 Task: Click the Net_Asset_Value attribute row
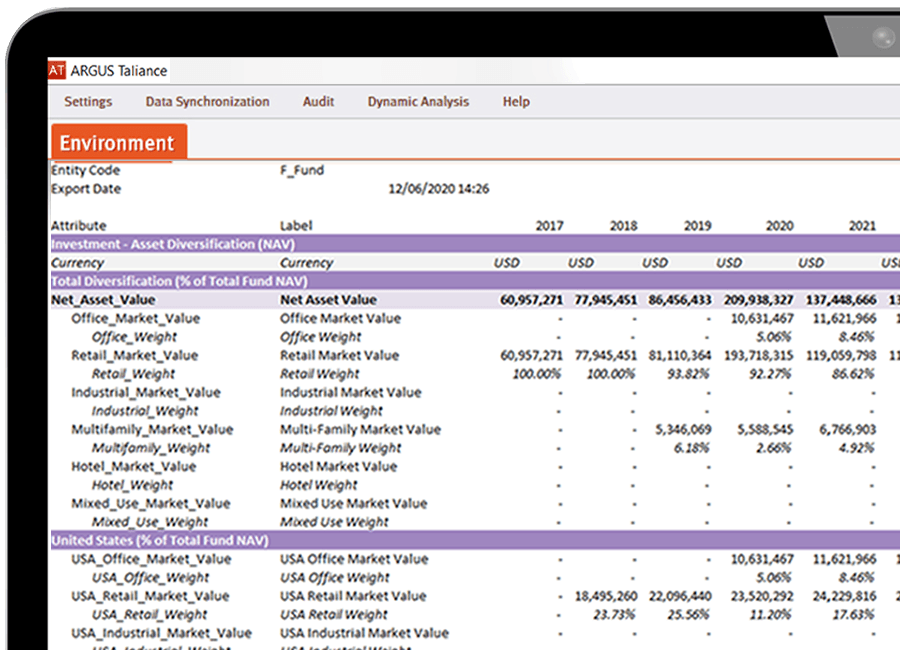pos(103,299)
